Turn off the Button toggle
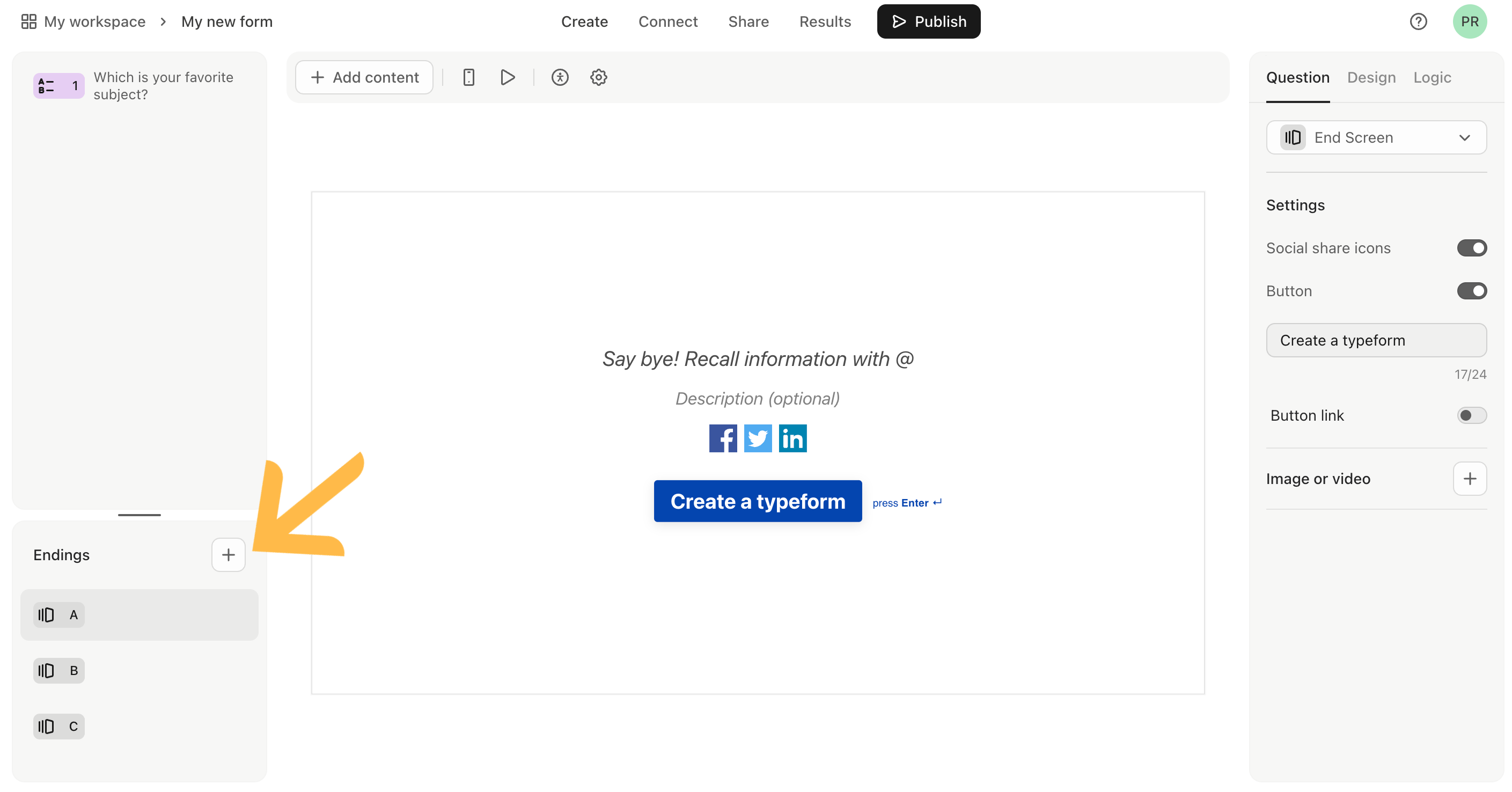This screenshot has height=792, width=1512. point(1472,291)
